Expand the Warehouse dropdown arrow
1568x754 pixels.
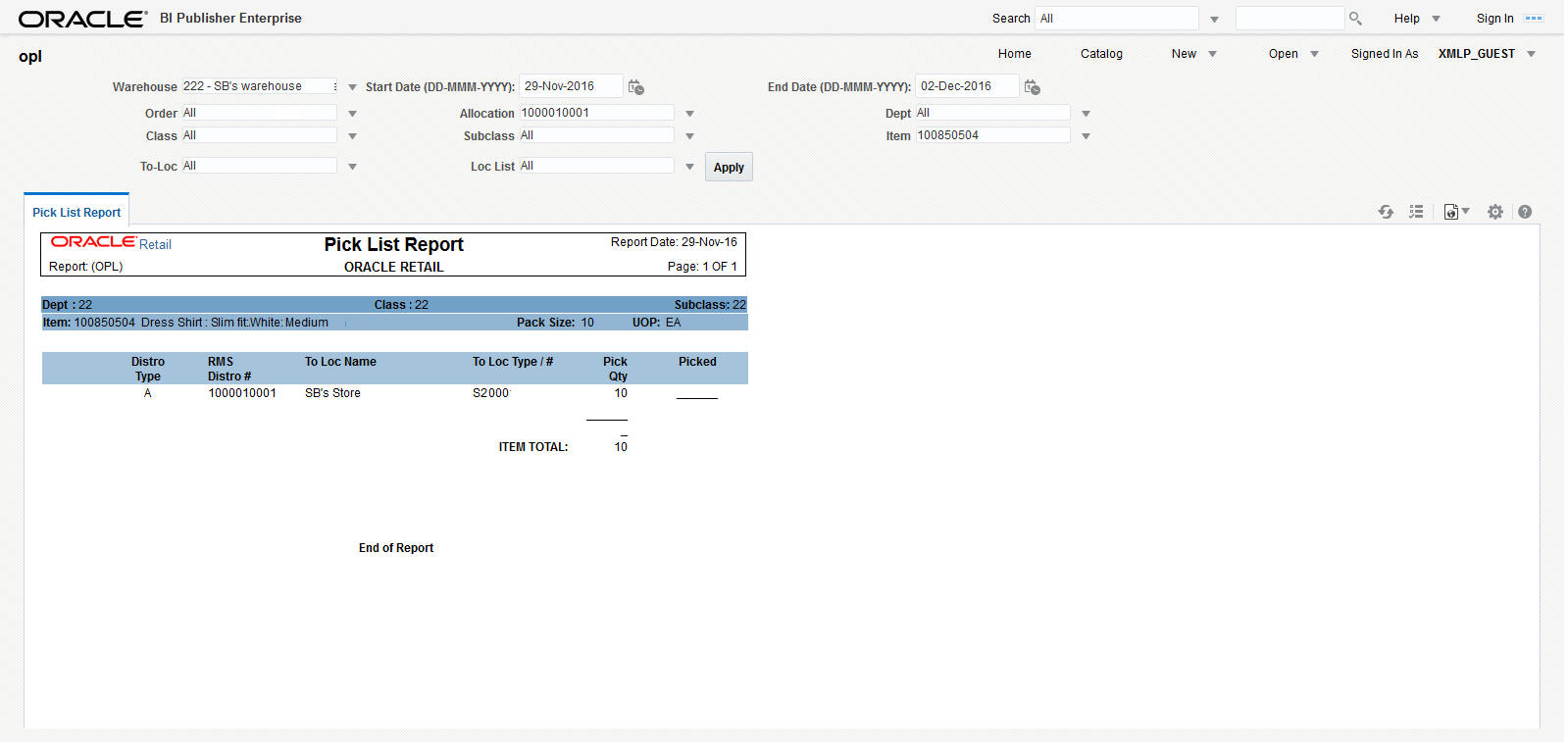point(352,87)
